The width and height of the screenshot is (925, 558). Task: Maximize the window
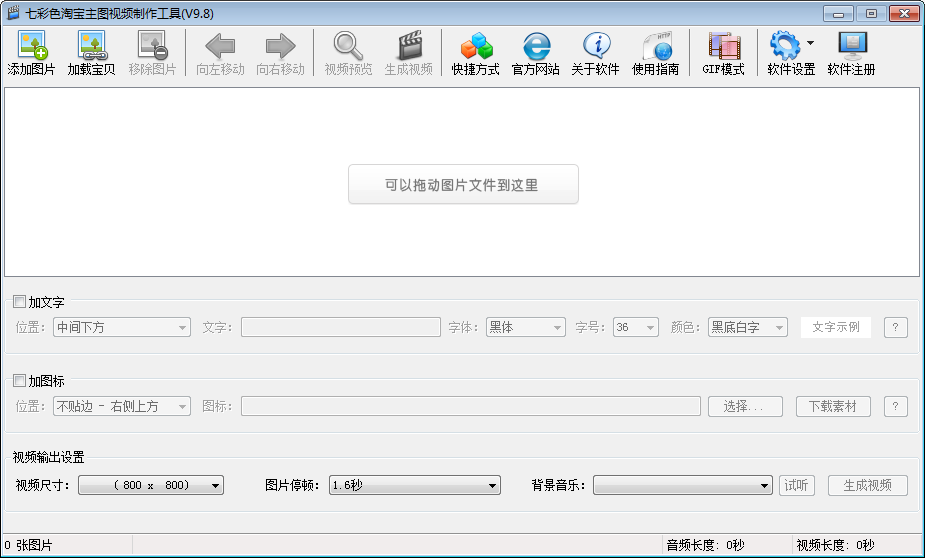pyautogui.click(x=871, y=13)
